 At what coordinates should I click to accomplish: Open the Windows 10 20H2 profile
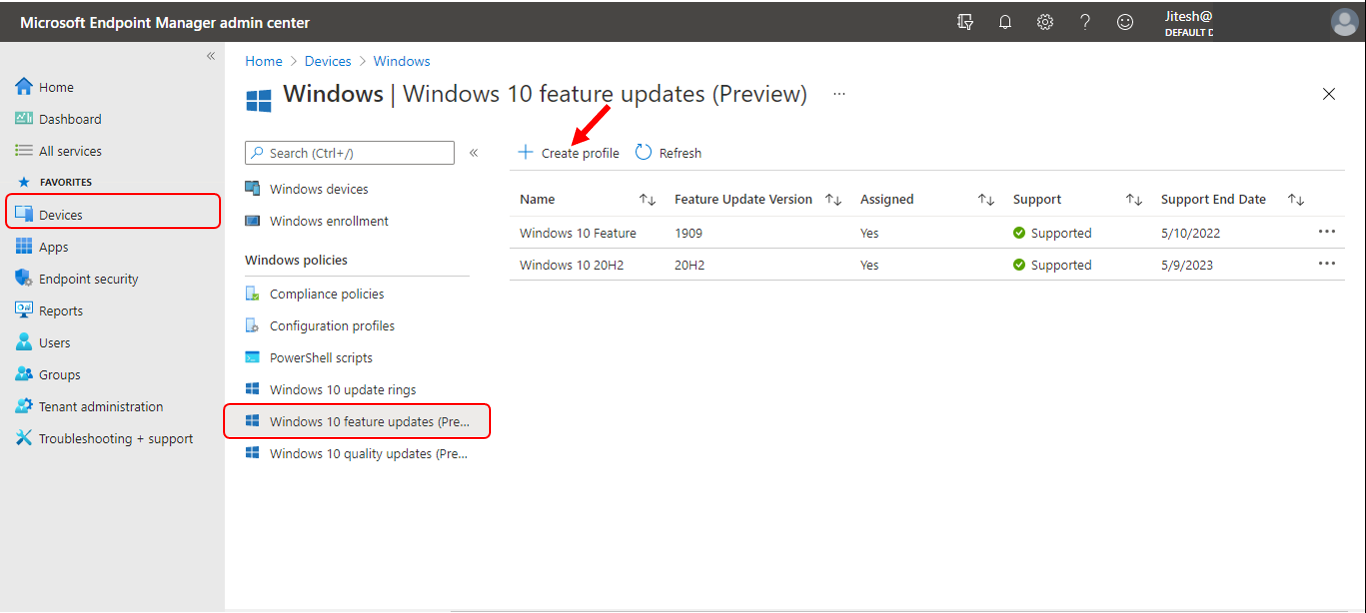tap(572, 265)
